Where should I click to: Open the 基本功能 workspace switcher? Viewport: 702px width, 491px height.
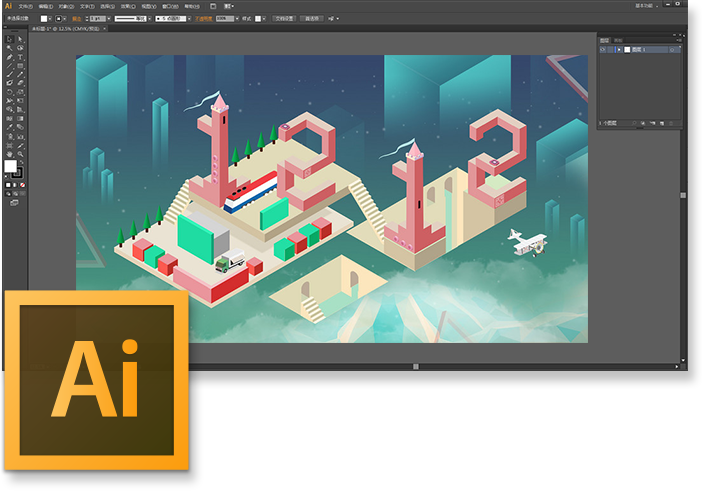(x=646, y=5)
